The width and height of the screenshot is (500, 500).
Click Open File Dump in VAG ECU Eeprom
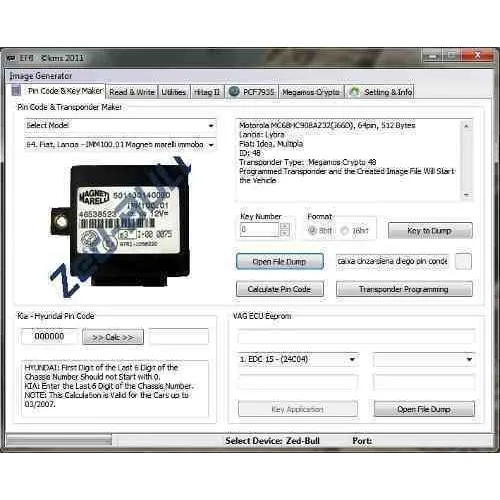(x=424, y=409)
